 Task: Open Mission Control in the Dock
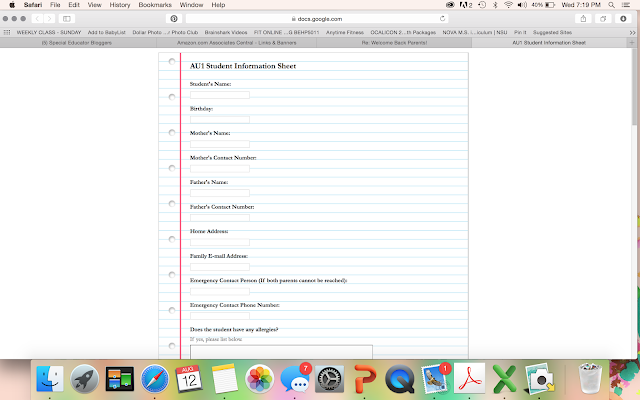click(120, 379)
